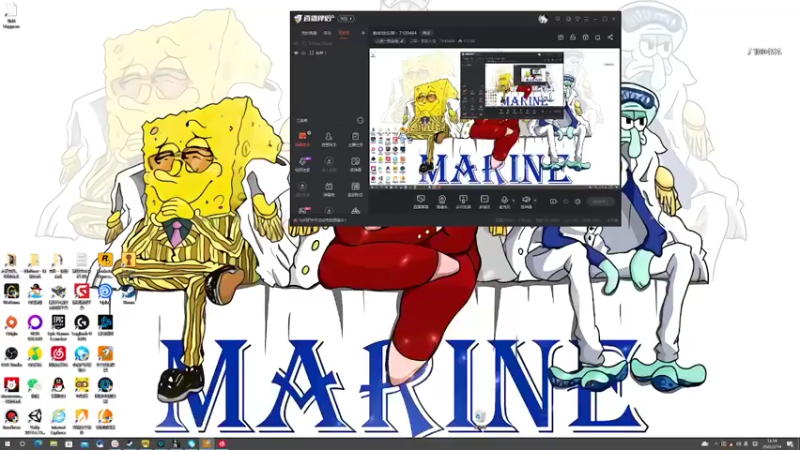
Task: Select the phone mirroring source in streaming toolbar
Action: (463, 202)
